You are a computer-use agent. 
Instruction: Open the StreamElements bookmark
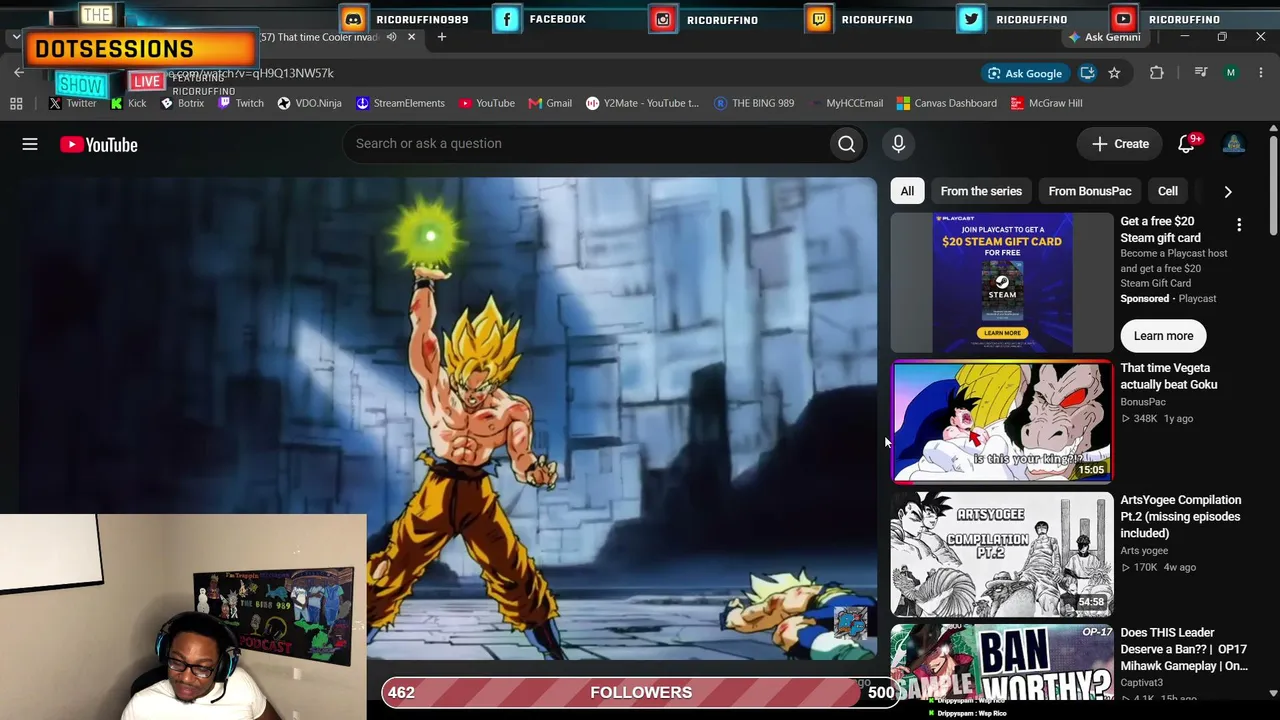[400, 103]
